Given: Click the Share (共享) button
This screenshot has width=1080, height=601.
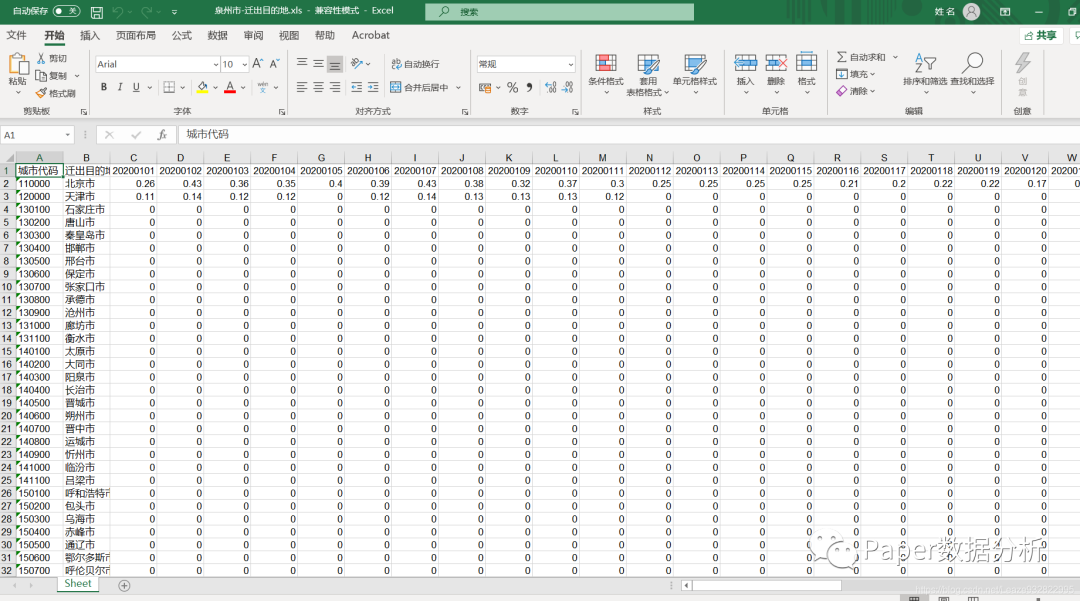Looking at the screenshot, I should coord(1040,35).
